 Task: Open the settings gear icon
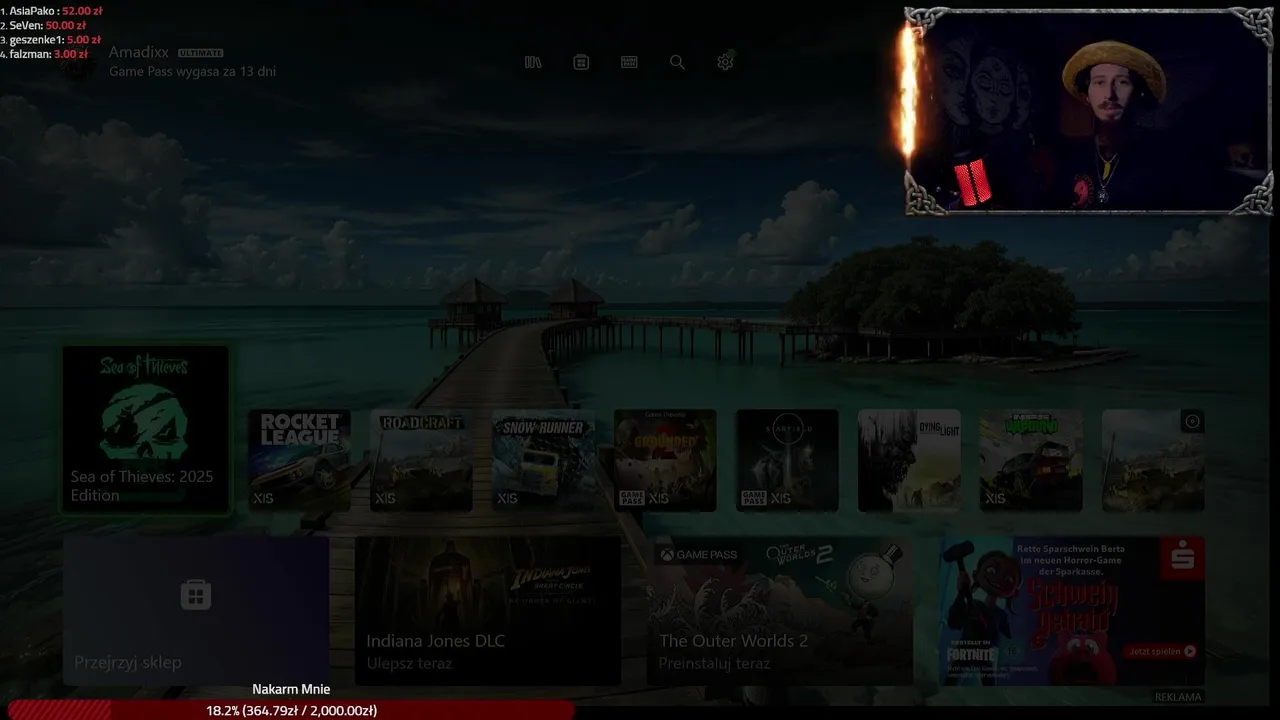tap(725, 62)
